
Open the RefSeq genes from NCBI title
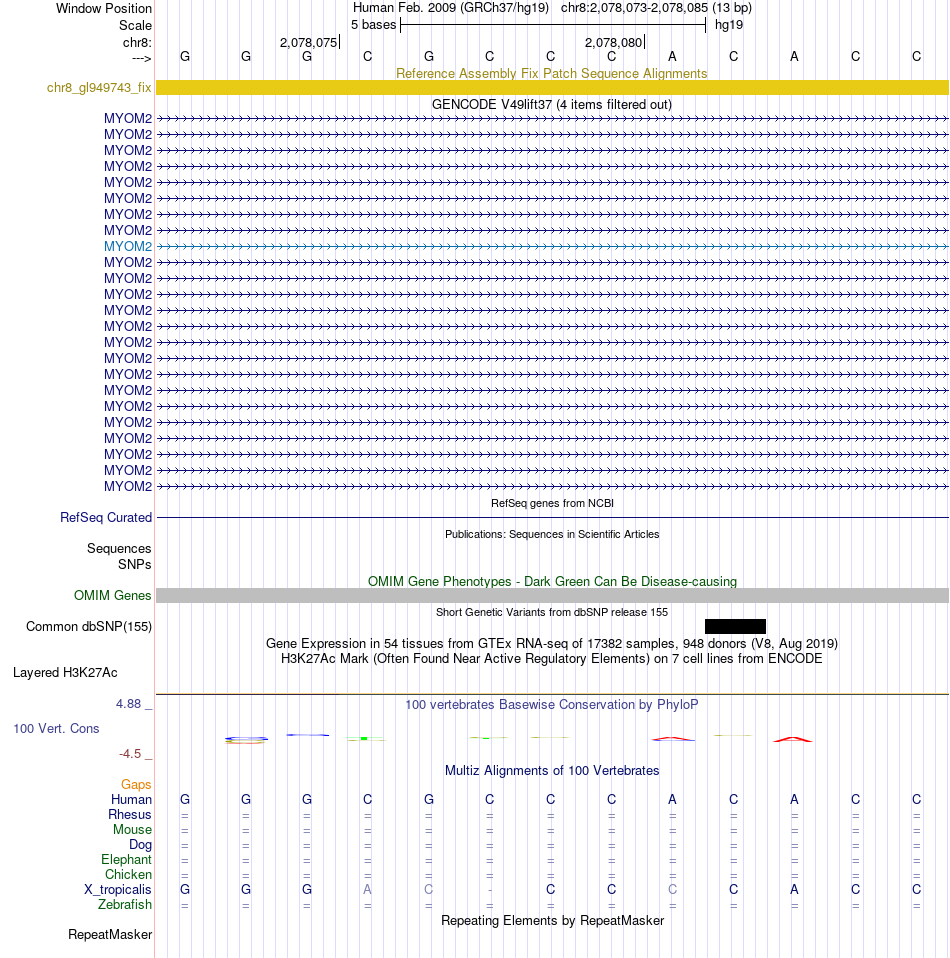click(552, 503)
